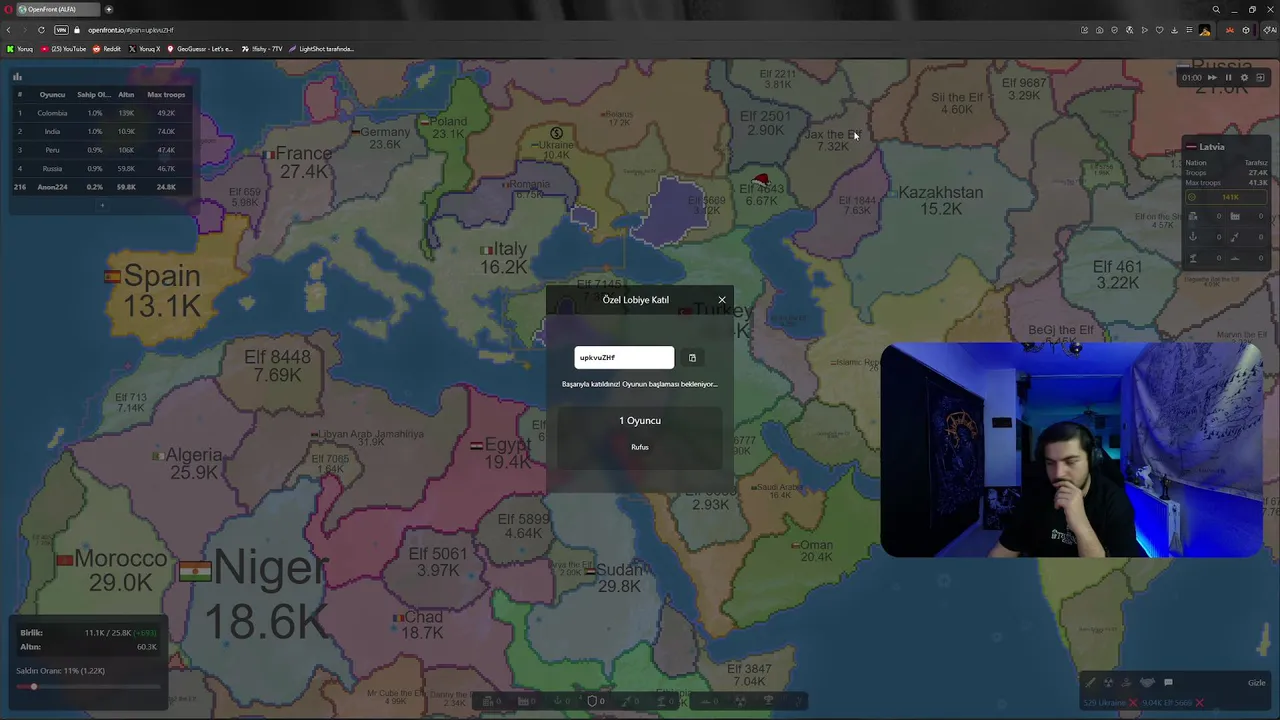
Task: Select player Rufus in lobby list
Action: [x=640, y=447]
